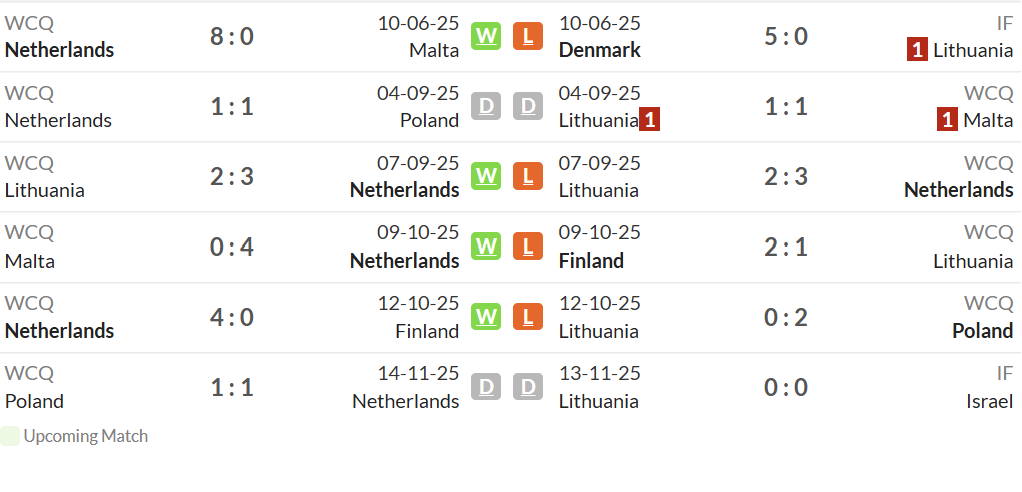Viewport: 1022px width, 492px height.
Task: Select the Finland team name dated 09-10-25
Action: (x=591, y=261)
